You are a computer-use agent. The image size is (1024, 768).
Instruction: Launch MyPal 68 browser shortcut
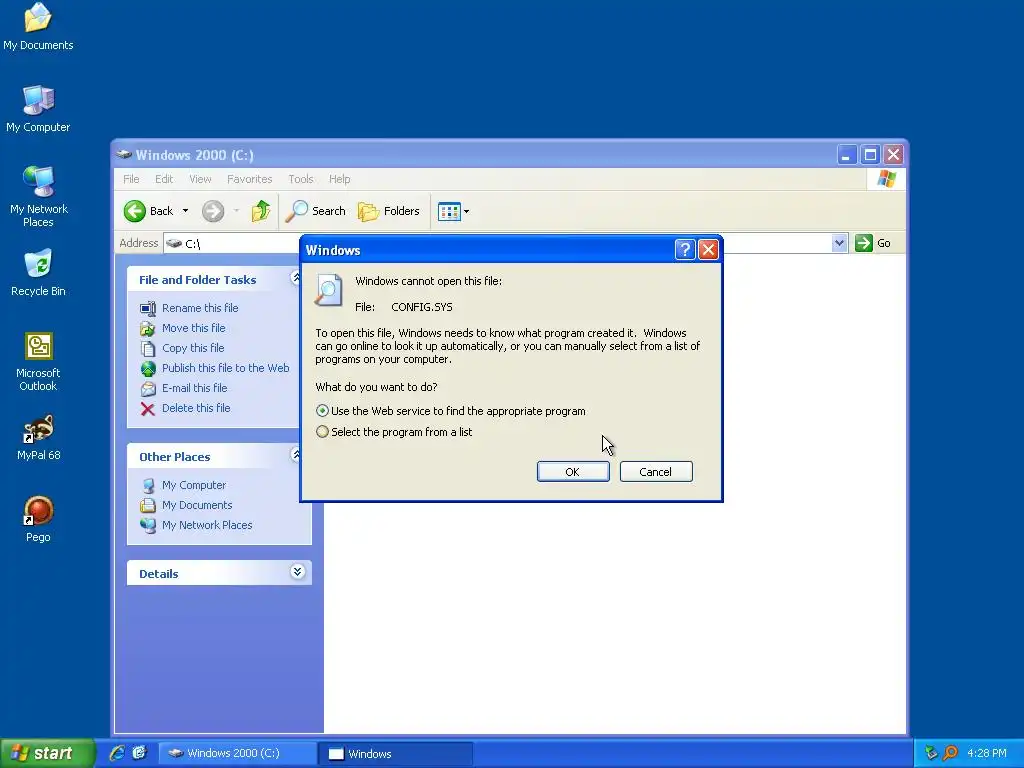point(38,437)
